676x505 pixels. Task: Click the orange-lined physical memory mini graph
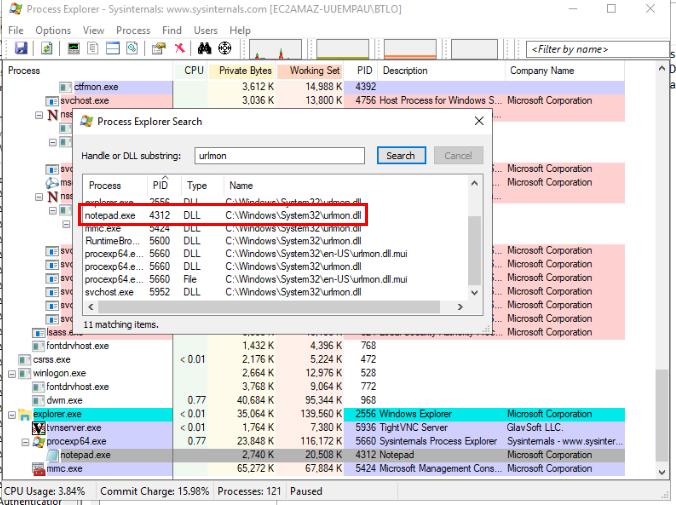click(410, 49)
